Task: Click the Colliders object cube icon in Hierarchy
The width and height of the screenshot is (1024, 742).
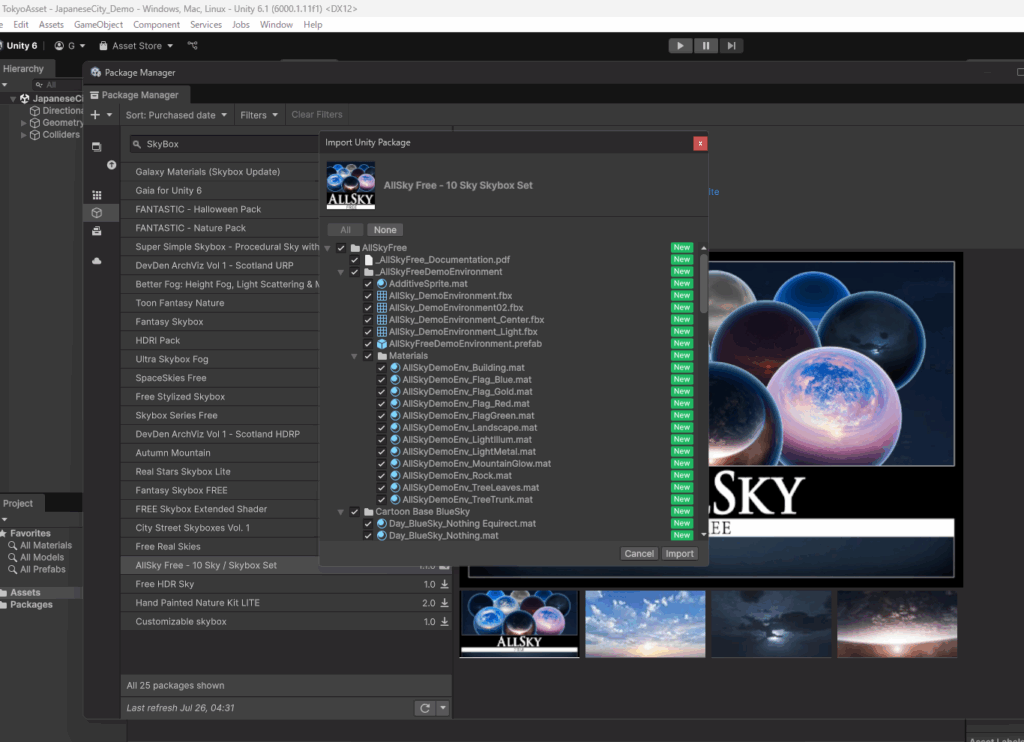Action: [35, 135]
